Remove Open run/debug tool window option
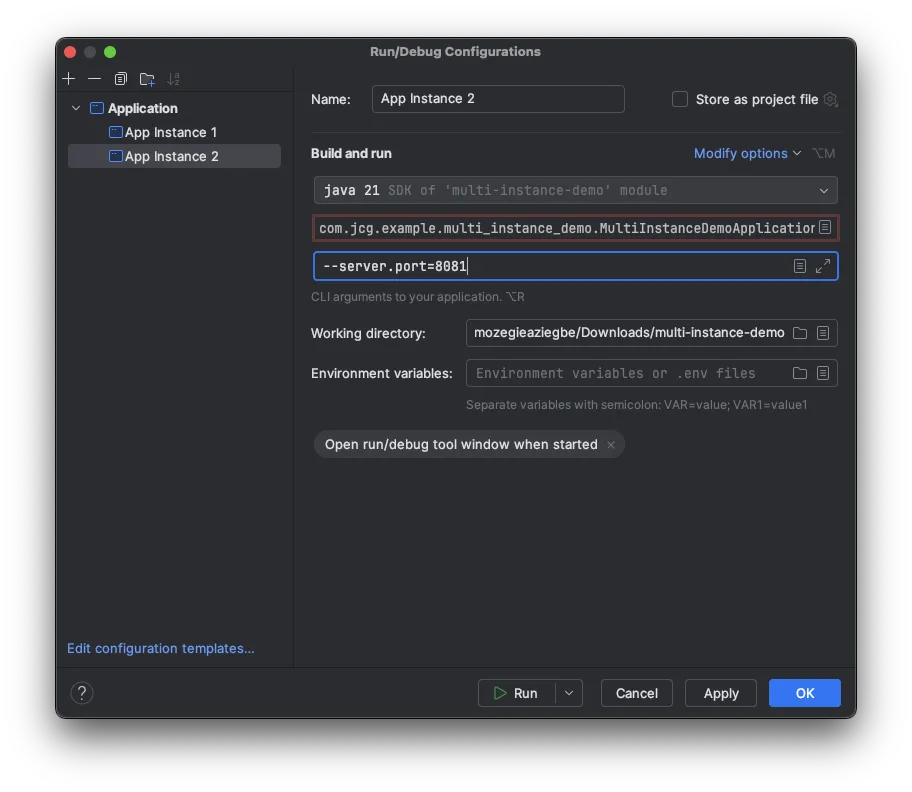 coord(611,445)
